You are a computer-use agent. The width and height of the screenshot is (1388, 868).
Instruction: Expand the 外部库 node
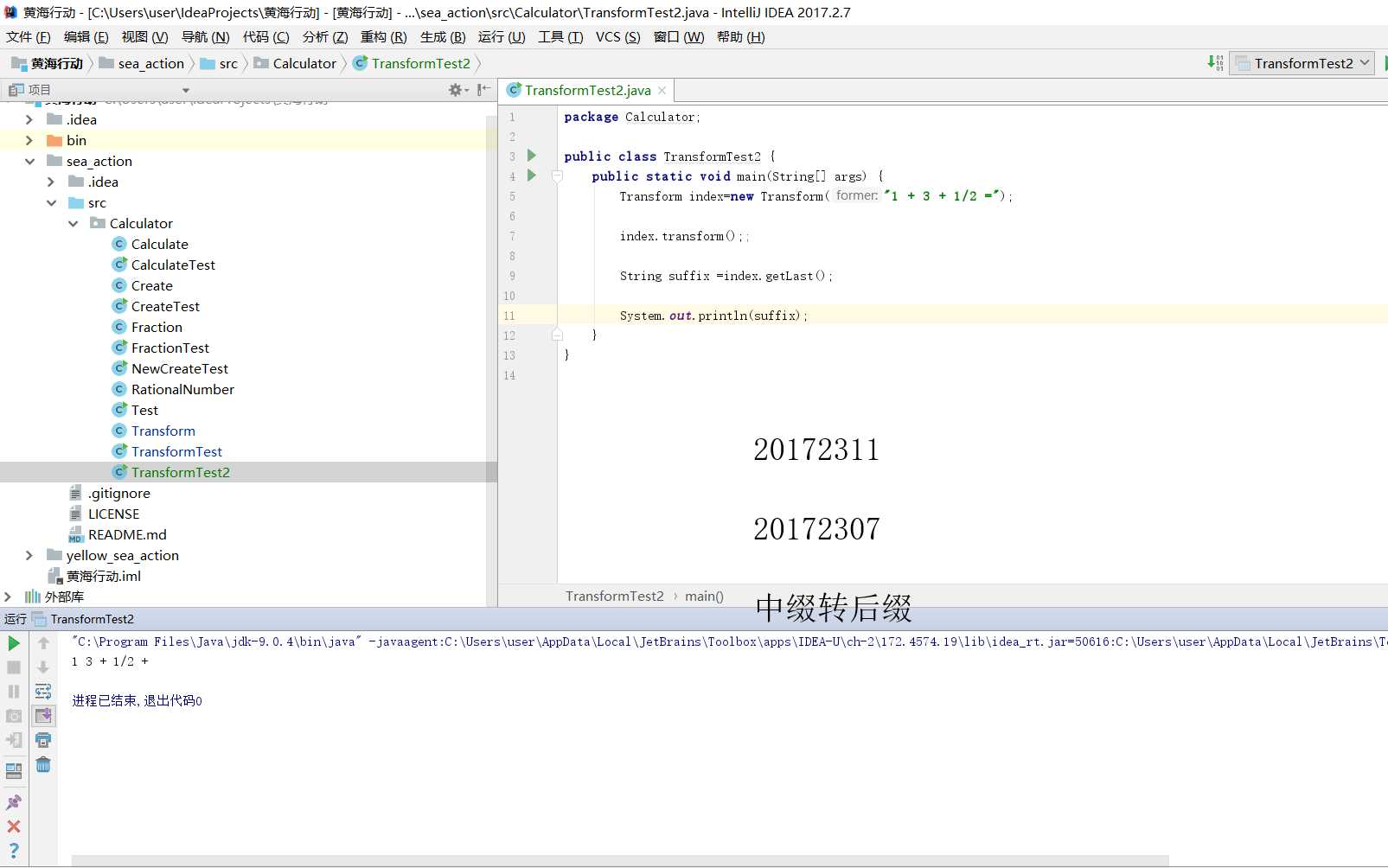(x=8, y=597)
